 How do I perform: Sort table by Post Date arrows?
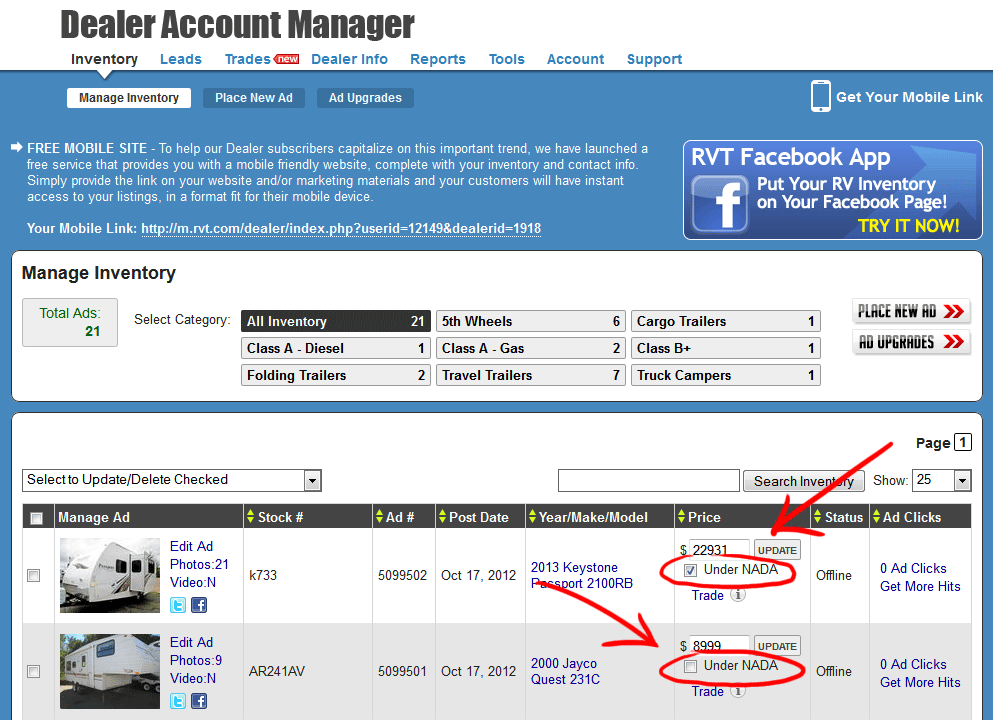(x=443, y=517)
